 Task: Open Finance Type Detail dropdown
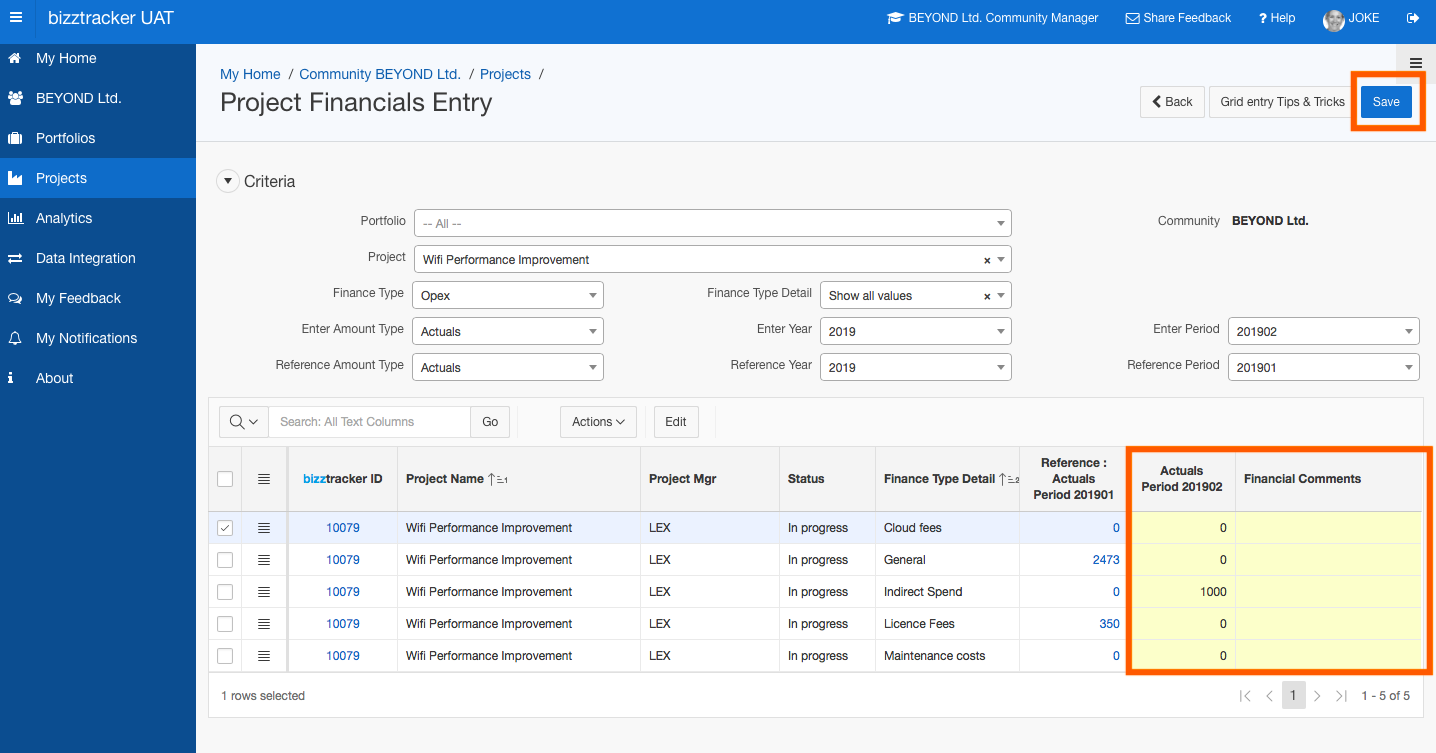pyautogui.click(x=916, y=295)
